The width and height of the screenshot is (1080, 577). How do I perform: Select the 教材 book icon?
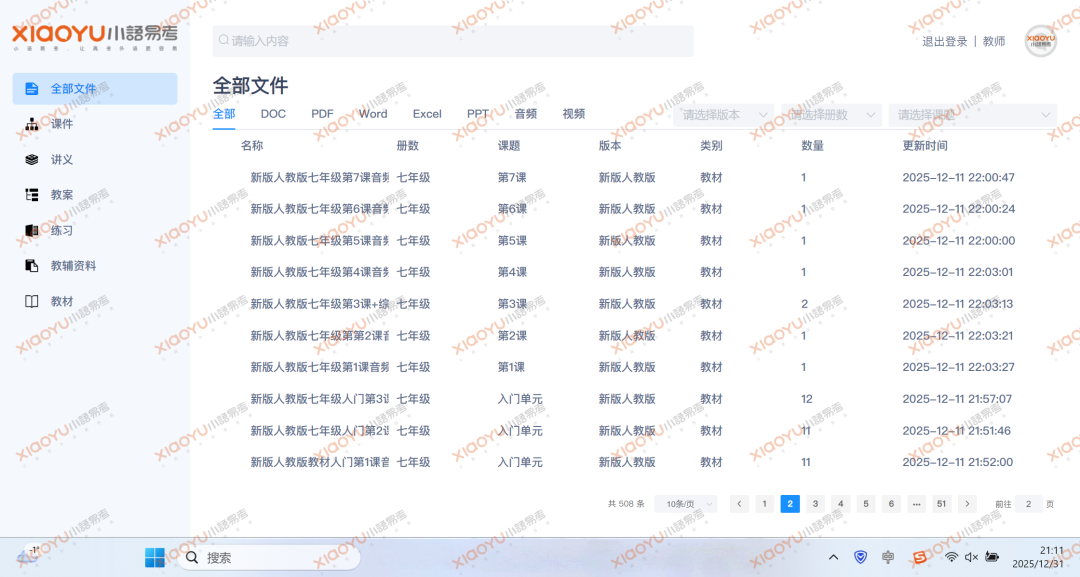coord(32,302)
